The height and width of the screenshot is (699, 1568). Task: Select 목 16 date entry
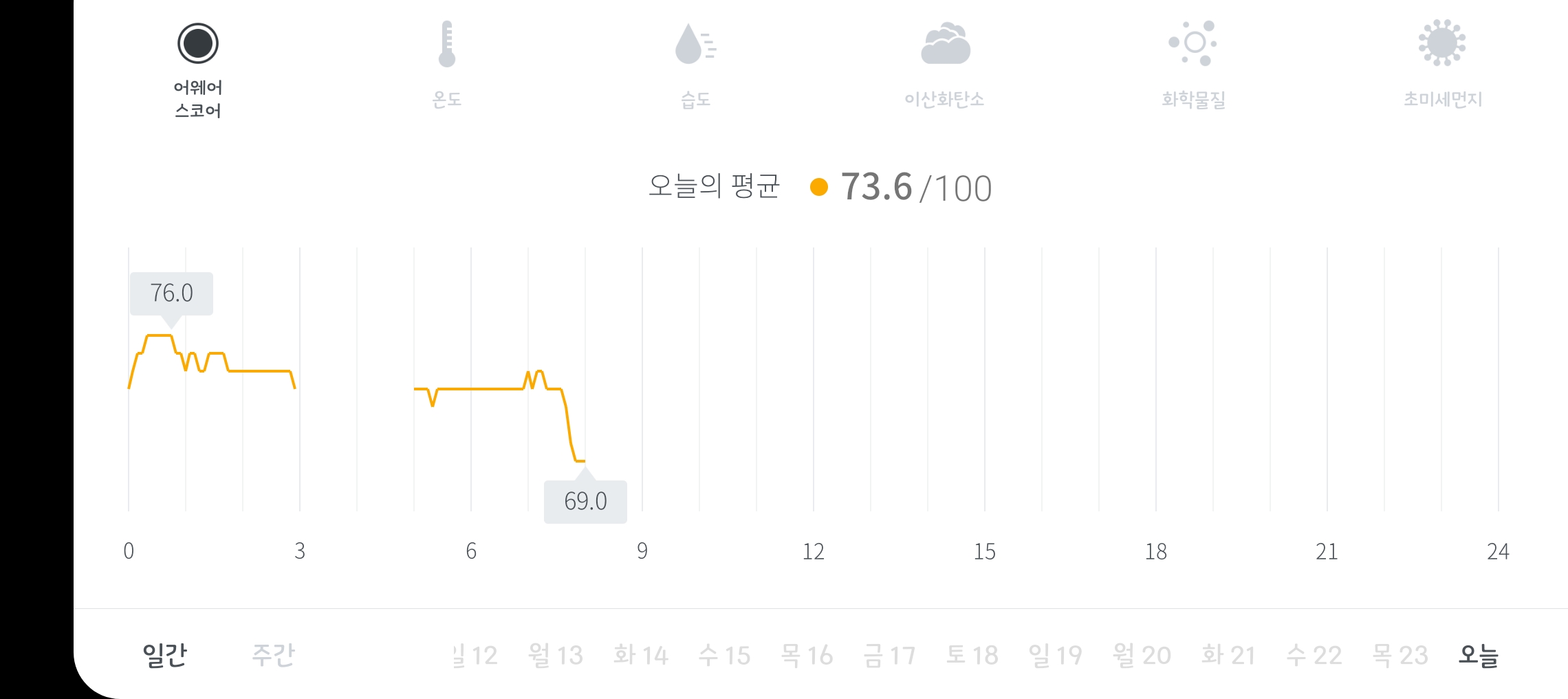(807, 655)
